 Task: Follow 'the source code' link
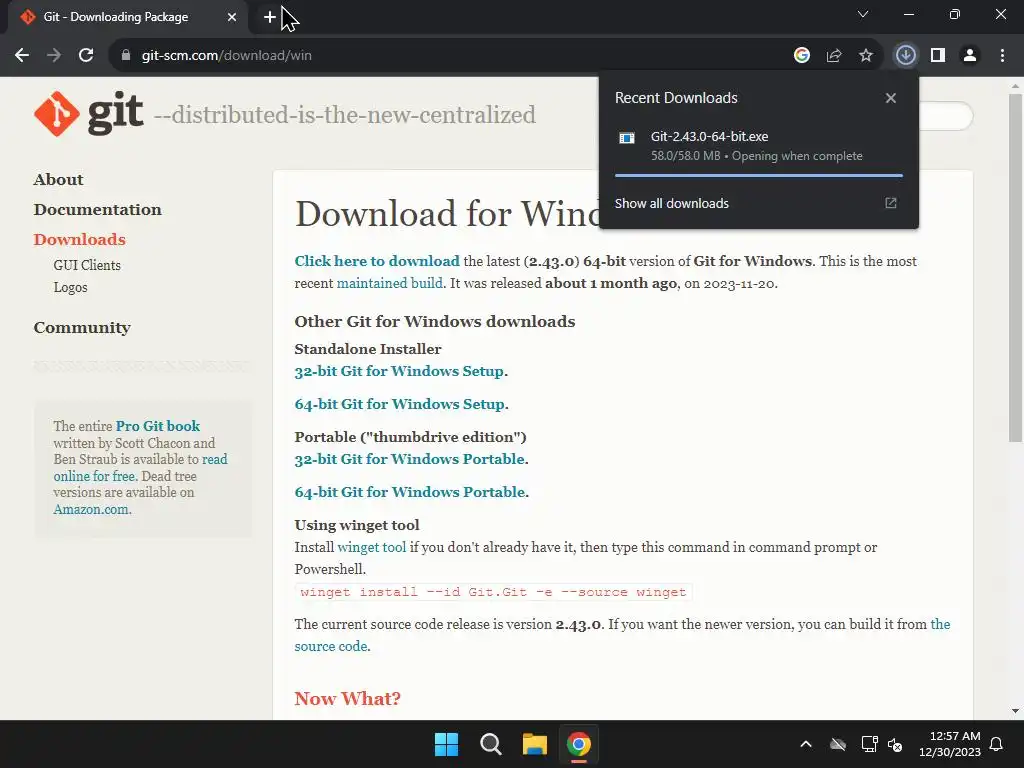tap(940, 624)
